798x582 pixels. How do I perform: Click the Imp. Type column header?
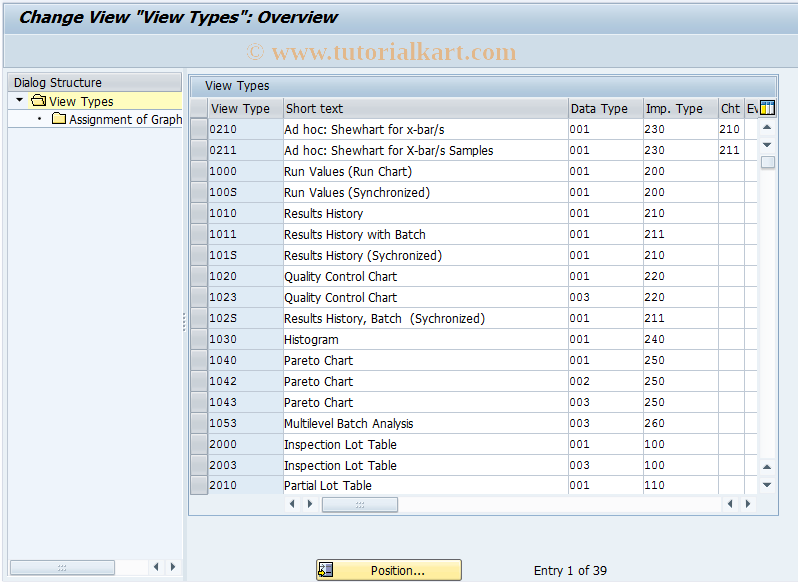(680, 108)
